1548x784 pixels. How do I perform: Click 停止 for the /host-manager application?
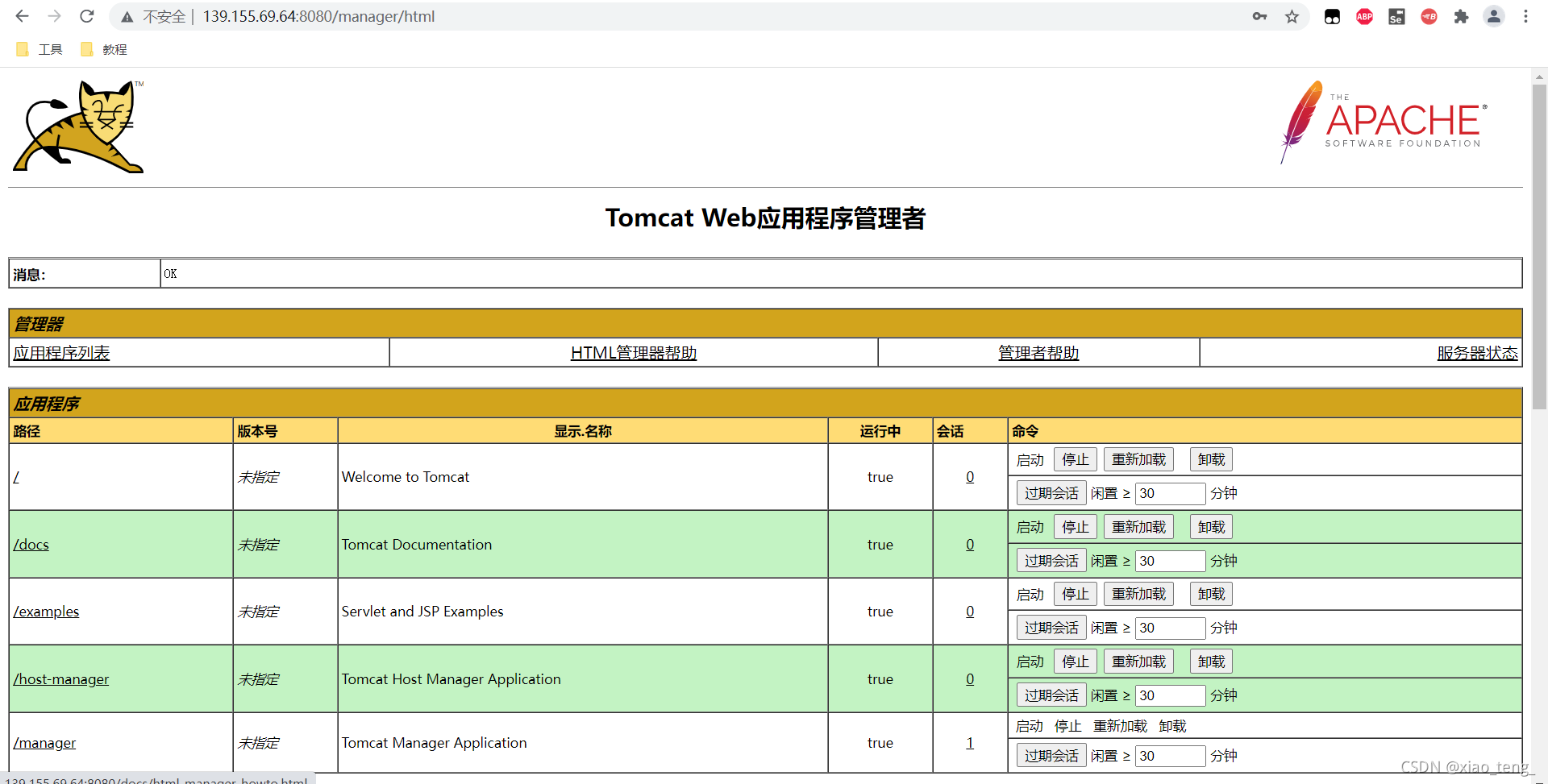click(x=1075, y=662)
